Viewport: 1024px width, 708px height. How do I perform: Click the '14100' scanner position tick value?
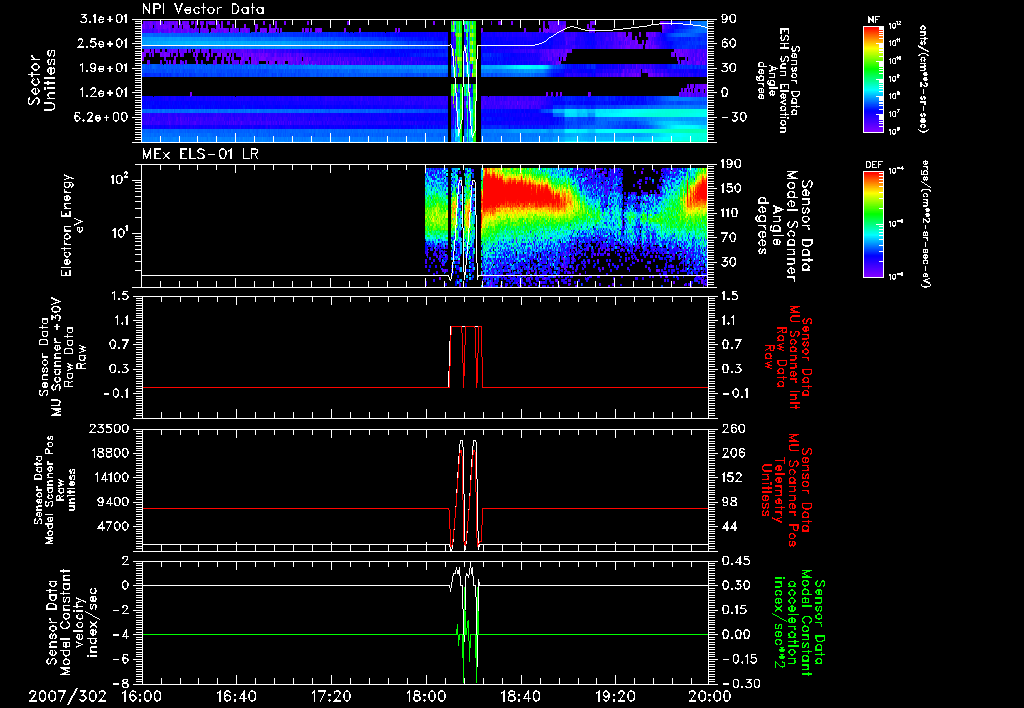tap(109, 477)
